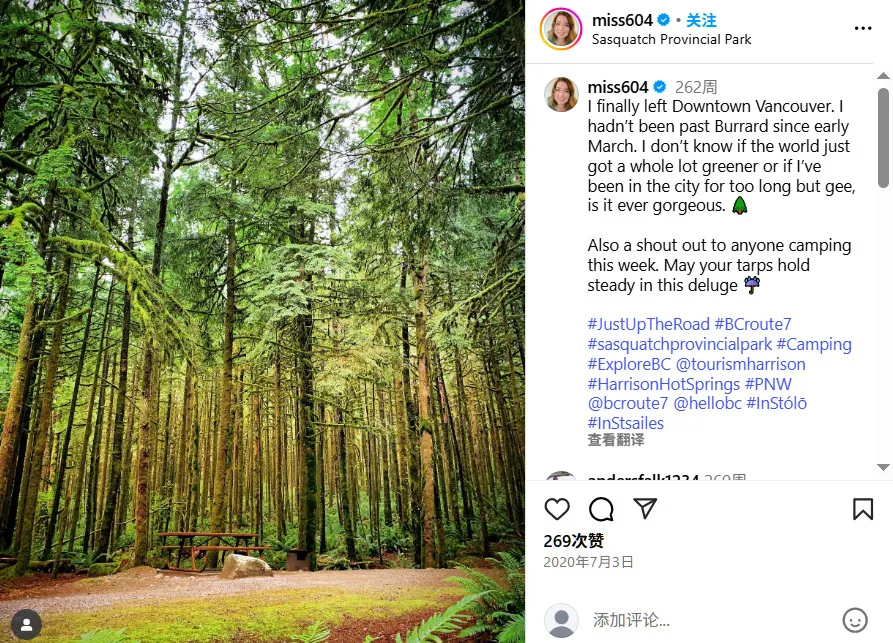Share post with paper plane icon
893x643 pixels.
point(645,509)
